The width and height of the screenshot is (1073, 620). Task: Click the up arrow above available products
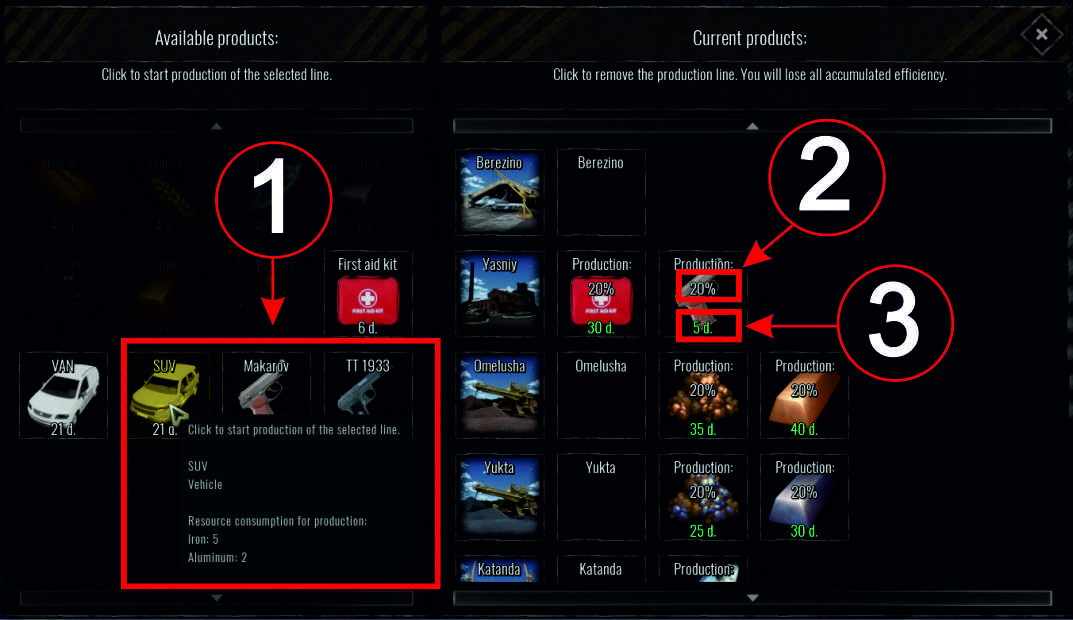click(216, 126)
